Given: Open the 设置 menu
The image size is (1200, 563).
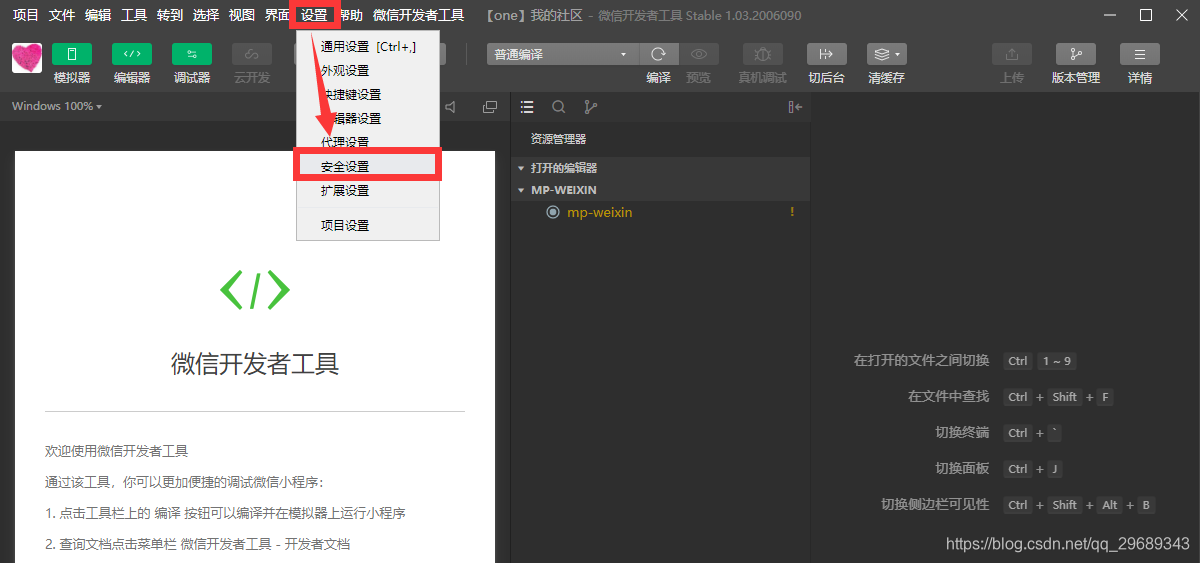Looking at the screenshot, I should pos(314,15).
